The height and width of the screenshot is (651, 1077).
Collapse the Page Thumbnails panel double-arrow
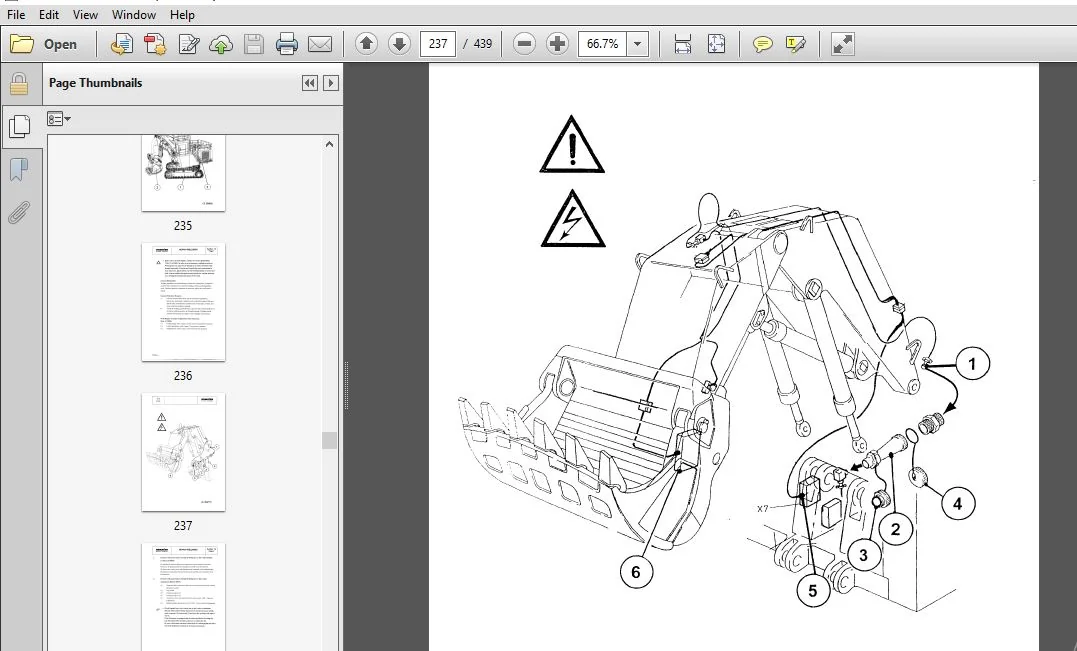tap(310, 83)
